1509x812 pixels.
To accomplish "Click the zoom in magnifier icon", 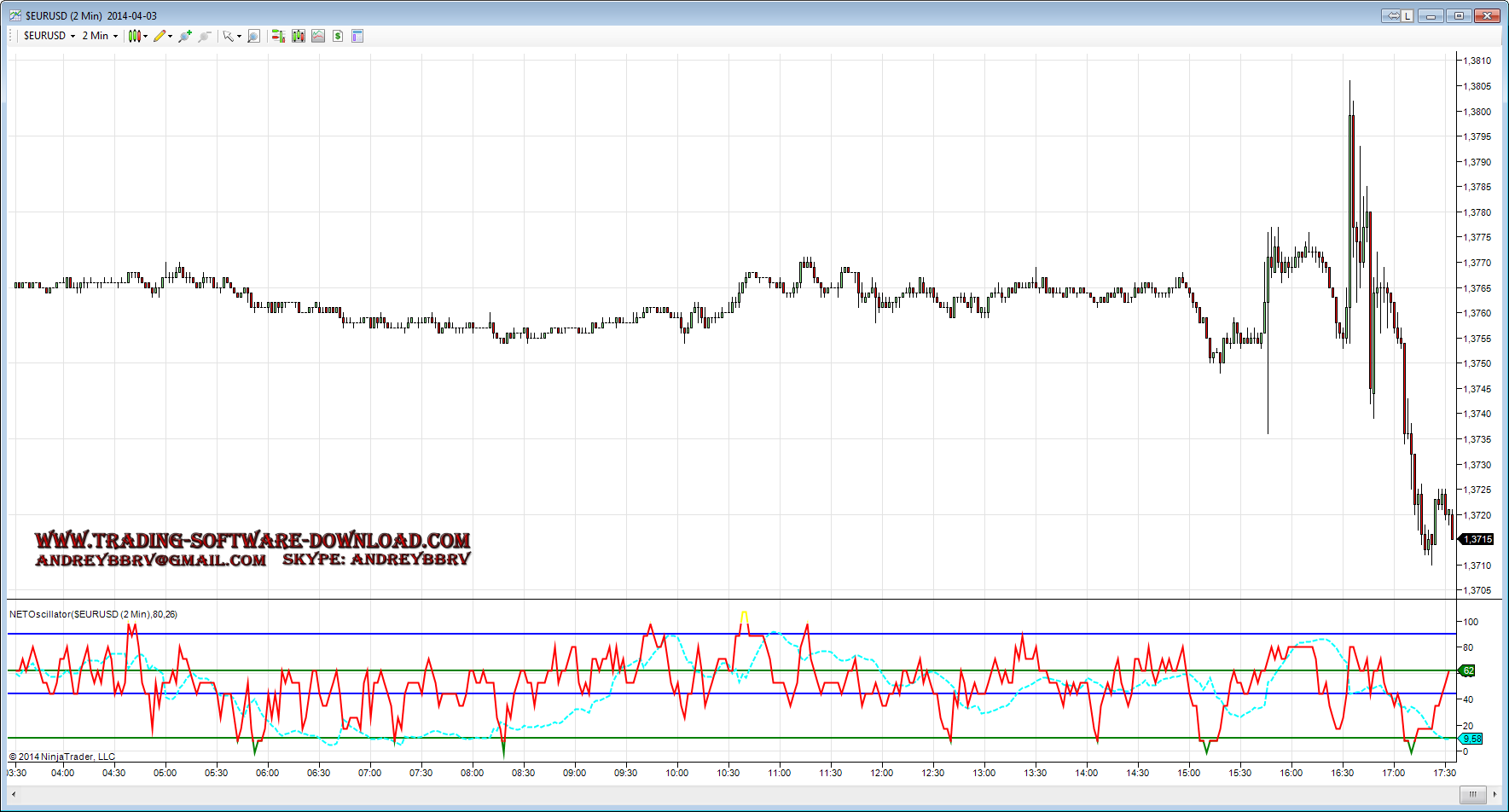I will click(x=184, y=36).
